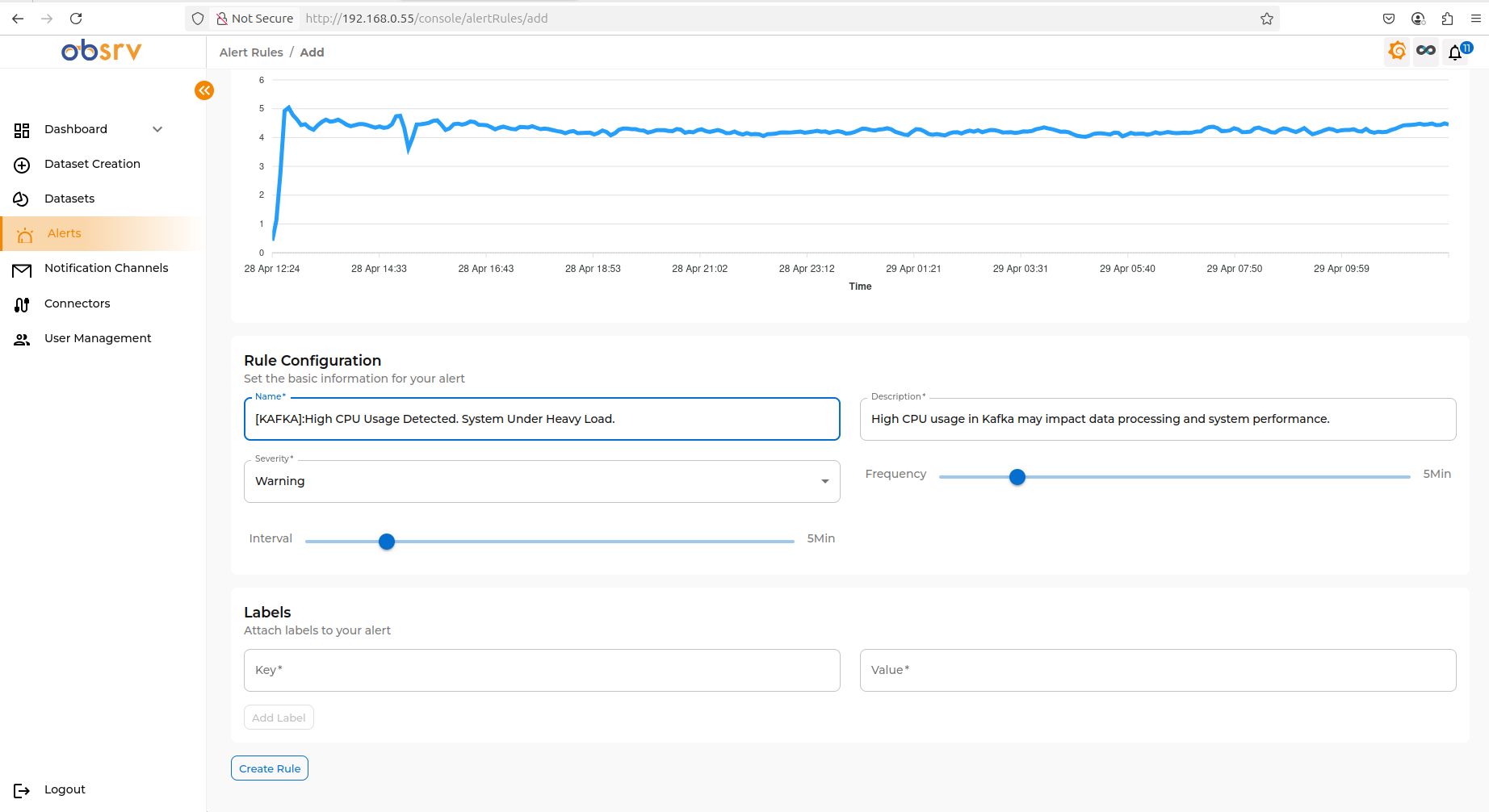Click the Dataset Creation plus icon
This screenshot has width=1489, height=812.
pos(22,165)
